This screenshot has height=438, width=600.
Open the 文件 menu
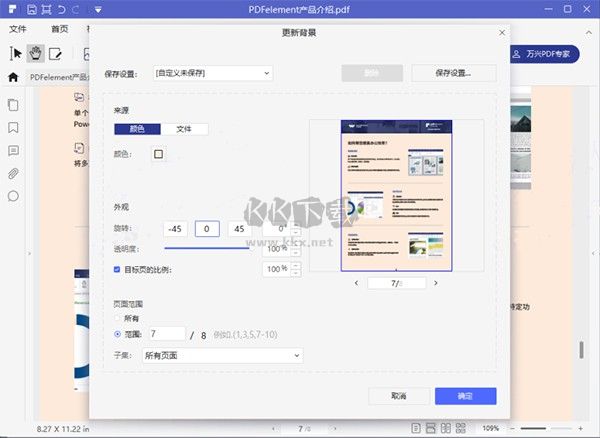coord(18,29)
